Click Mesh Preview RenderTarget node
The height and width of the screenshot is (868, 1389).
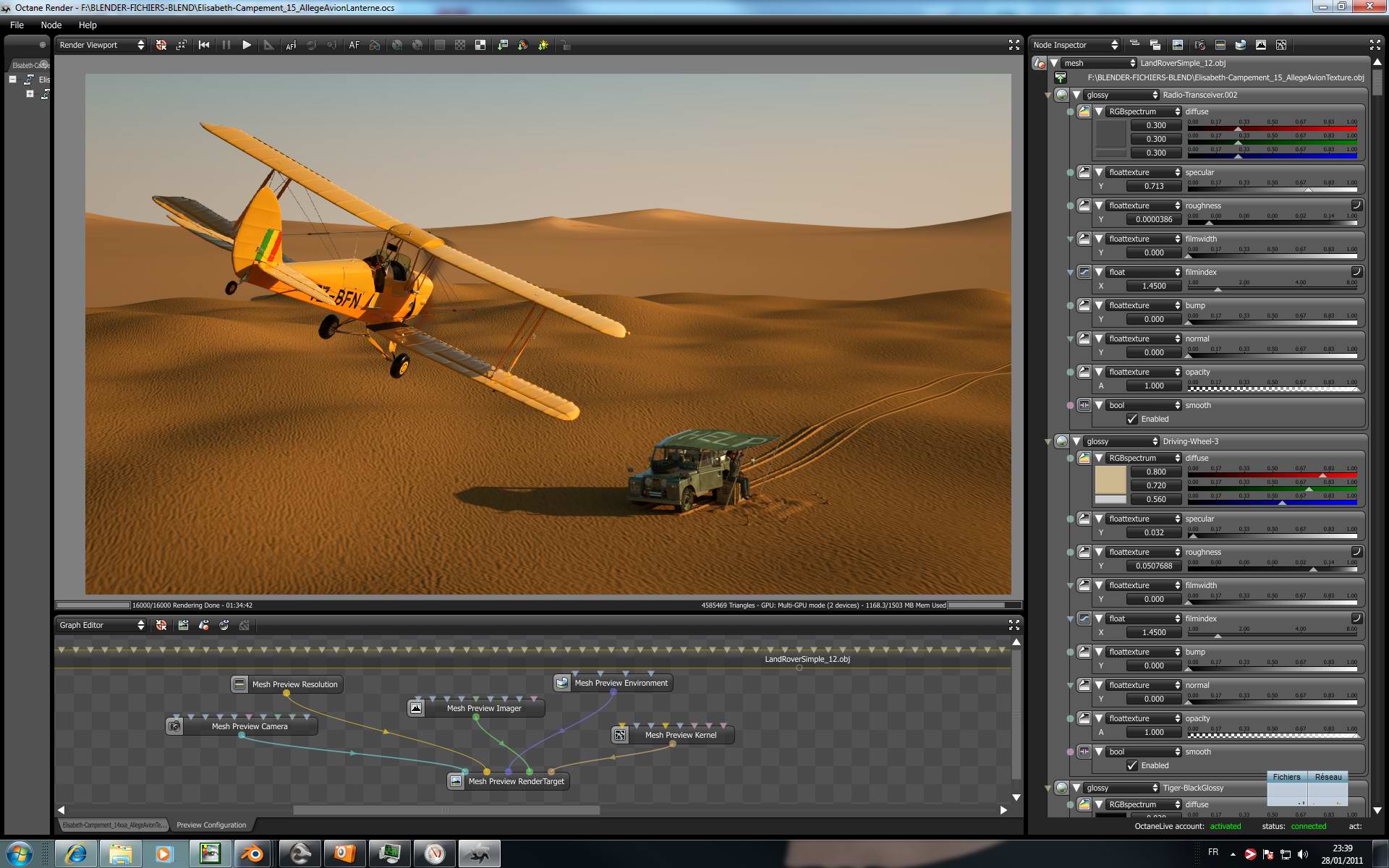pyautogui.click(x=515, y=781)
